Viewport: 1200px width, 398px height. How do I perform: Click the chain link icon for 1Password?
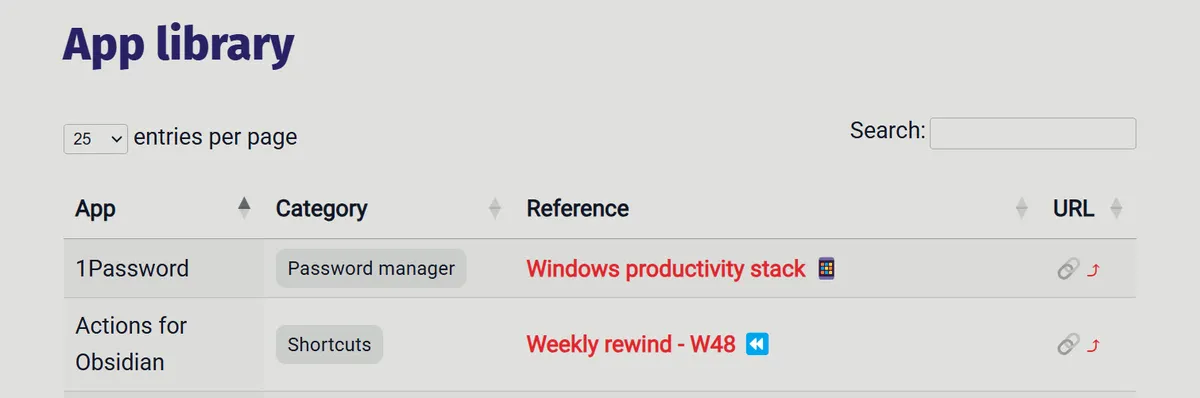point(1068,268)
